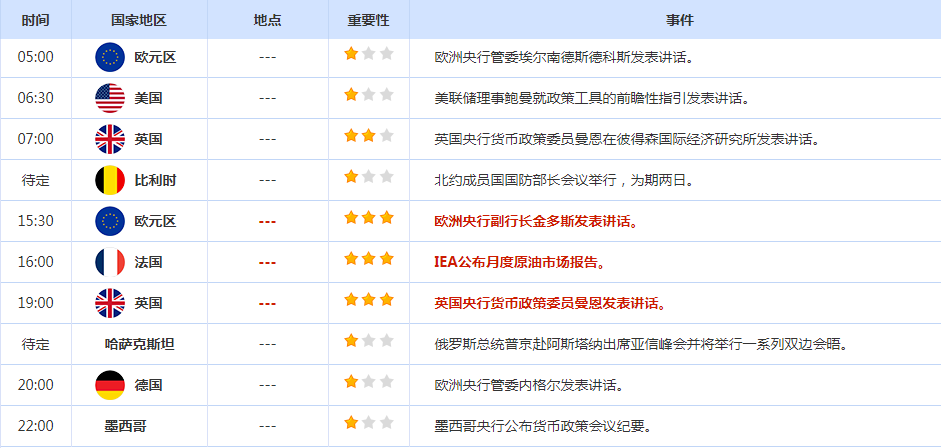Select the UK flag in 19:00 row
Screen dimensions: 941x448
109,302
